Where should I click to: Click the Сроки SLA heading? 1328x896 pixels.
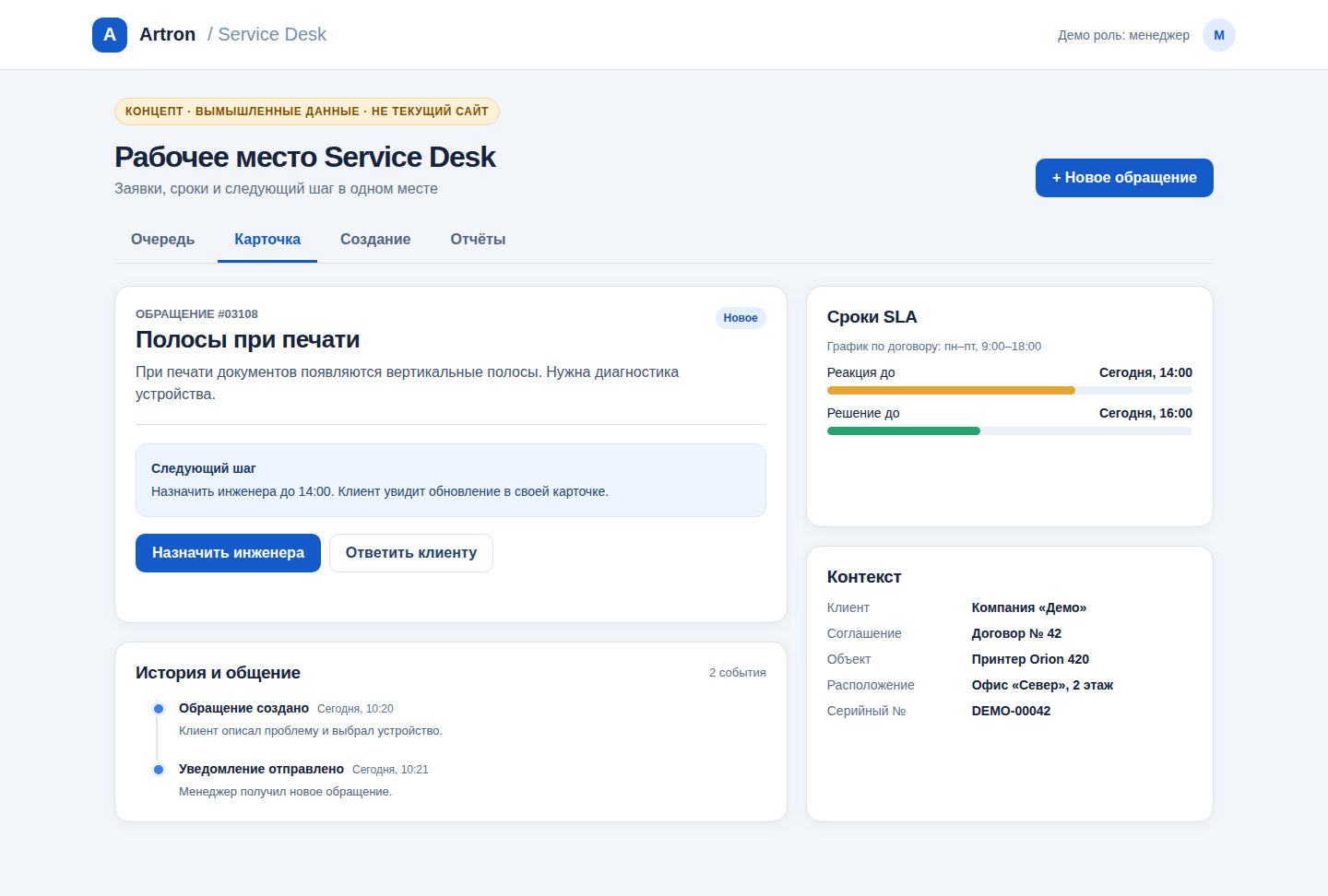(872, 317)
